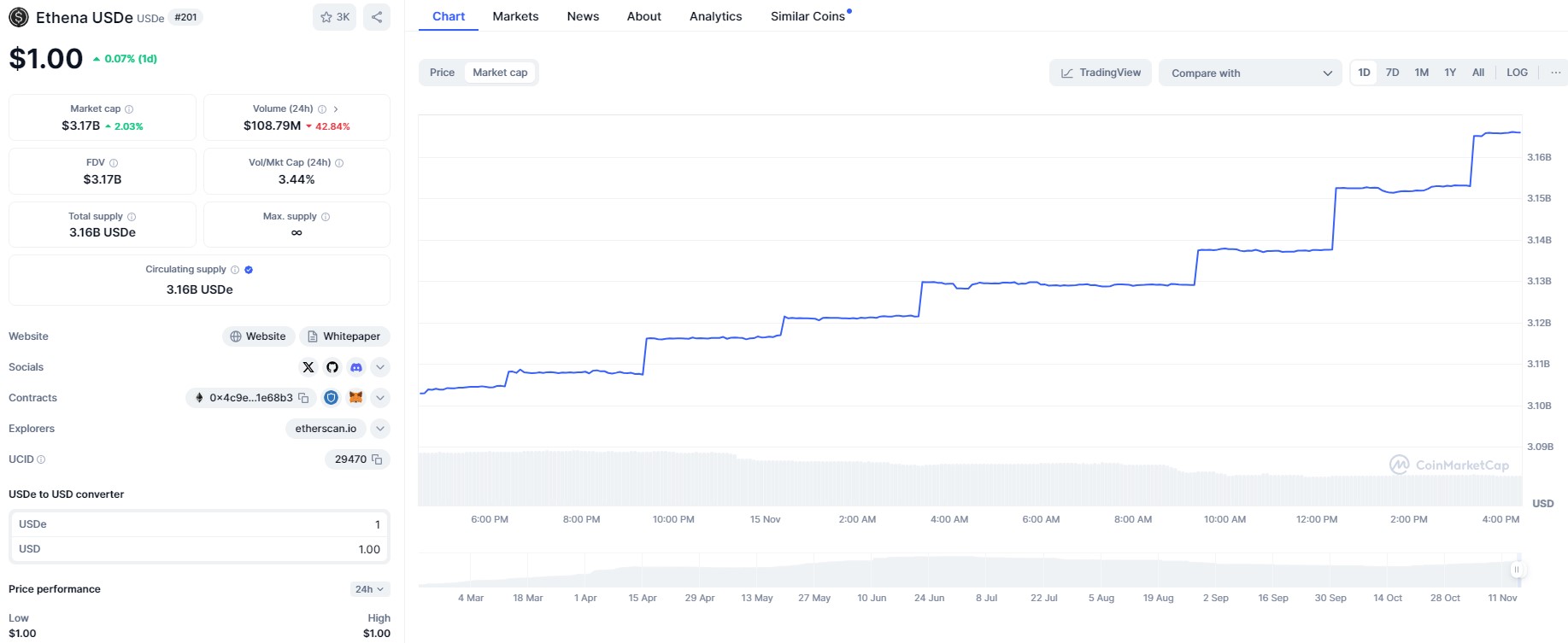Select the 7D time range
The height and width of the screenshot is (643, 1568).
point(1392,73)
